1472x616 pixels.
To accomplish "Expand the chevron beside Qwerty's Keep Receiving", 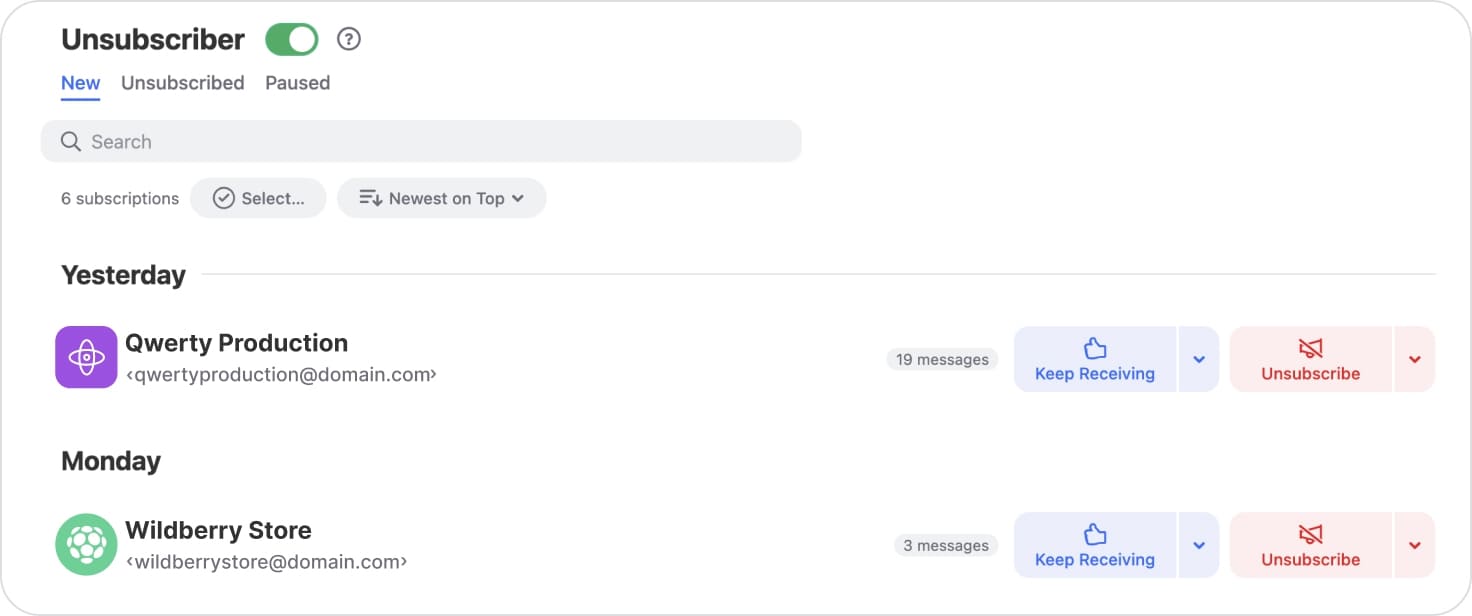I will click(x=1199, y=359).
